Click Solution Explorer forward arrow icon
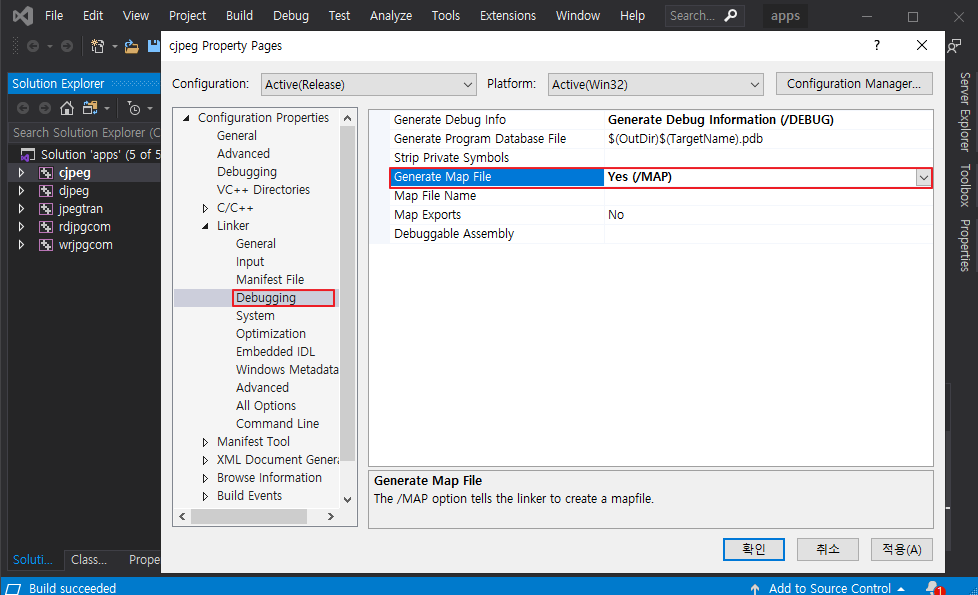 click(x=45, y=109)
